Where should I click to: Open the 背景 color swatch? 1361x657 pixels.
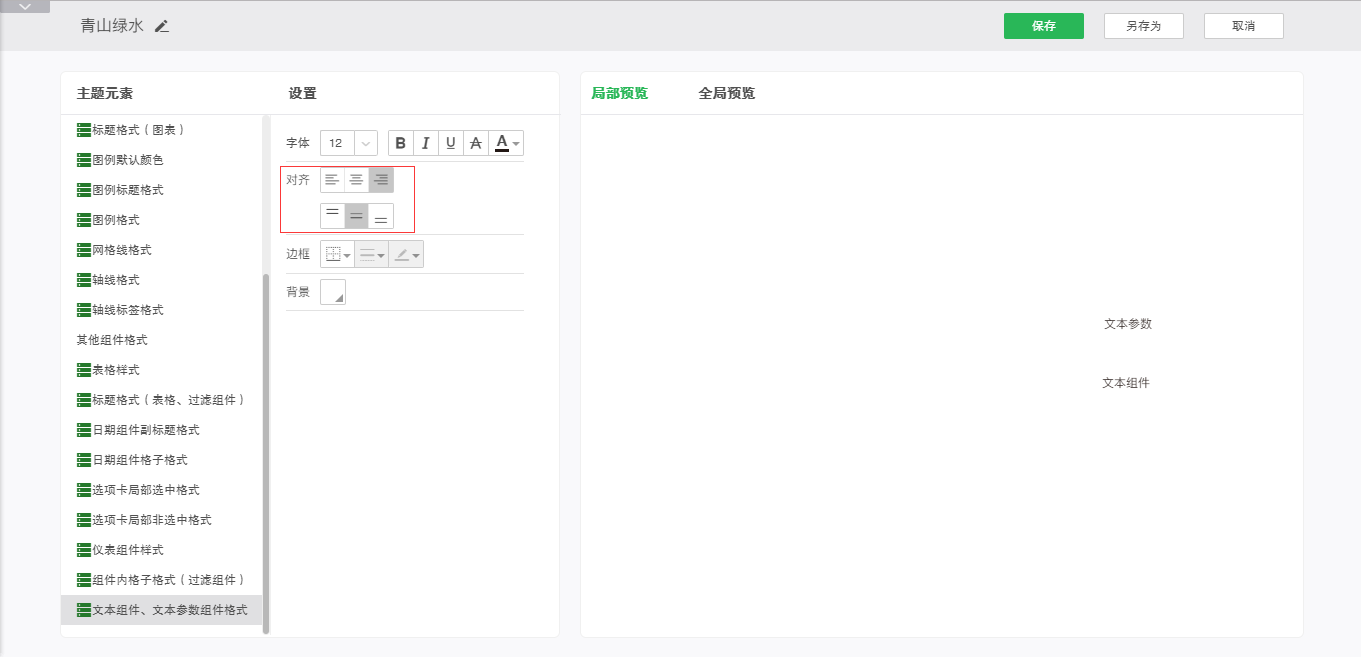click(333, 292)
